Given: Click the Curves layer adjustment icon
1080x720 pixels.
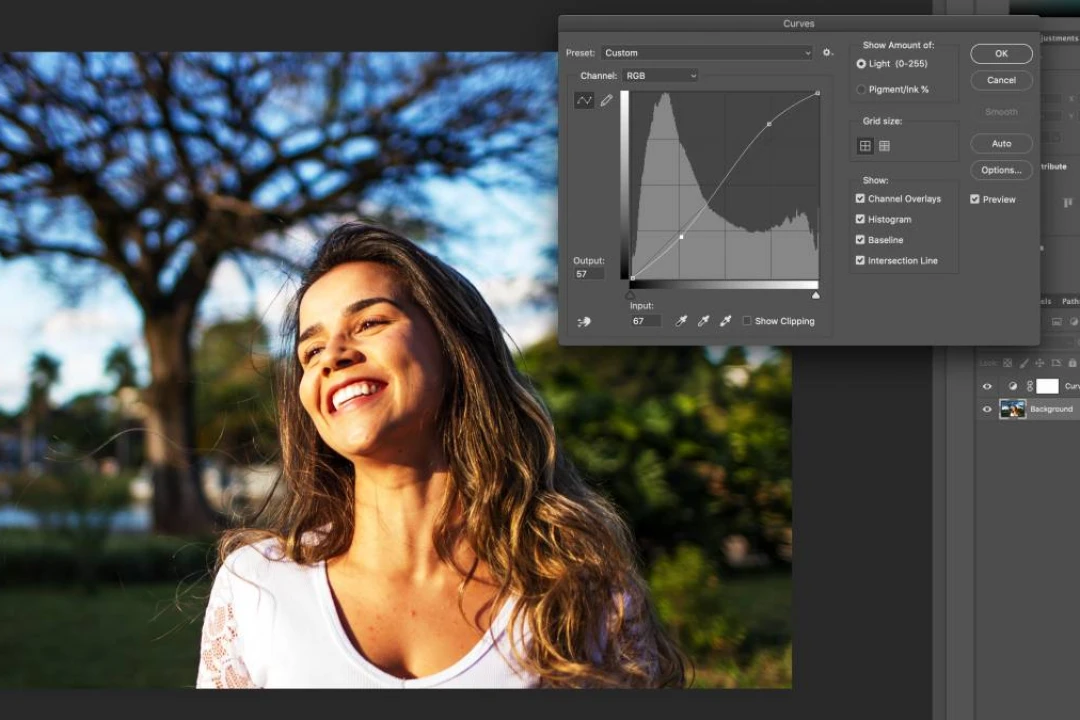Looking at the screenshot, I should (1012, 386).
